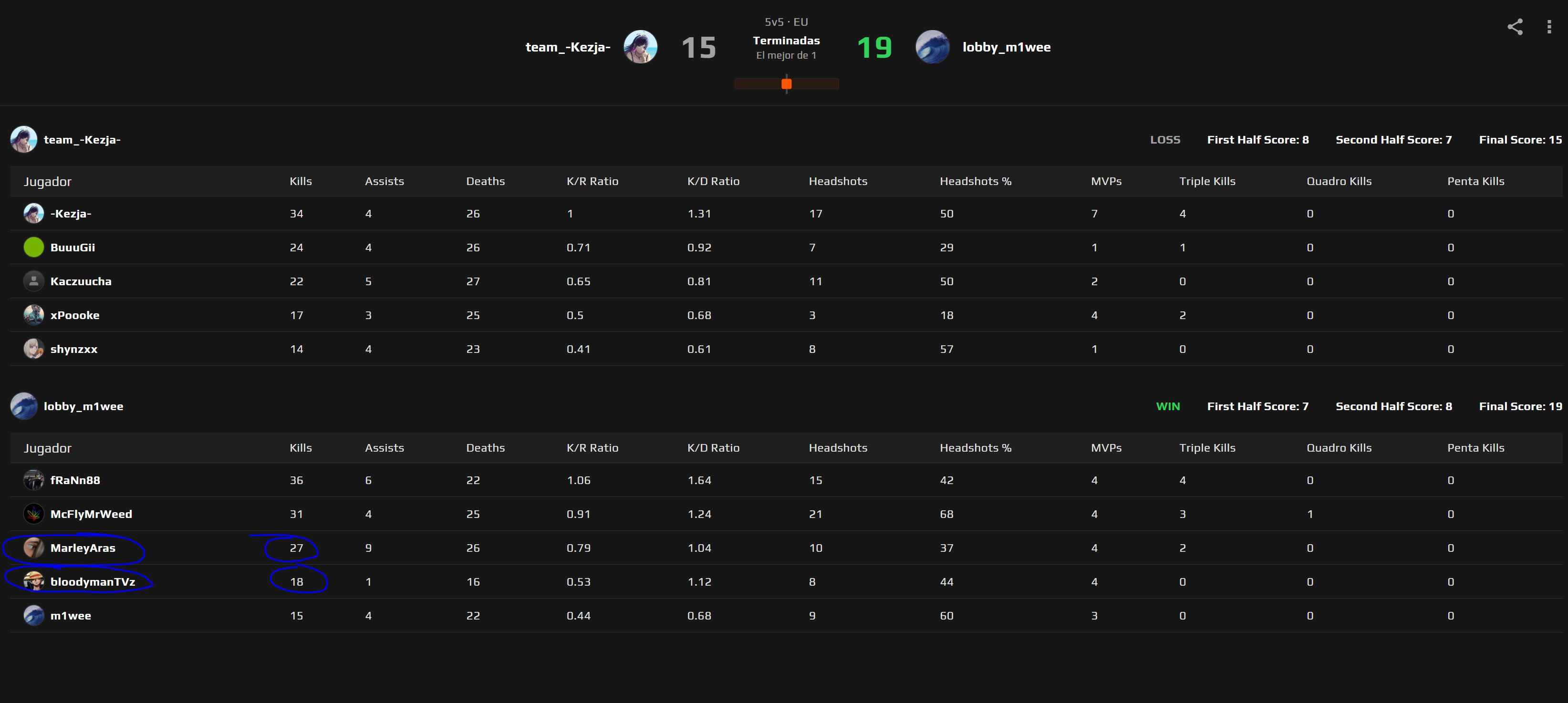Click Headshots % header in first table

(975, 181)
